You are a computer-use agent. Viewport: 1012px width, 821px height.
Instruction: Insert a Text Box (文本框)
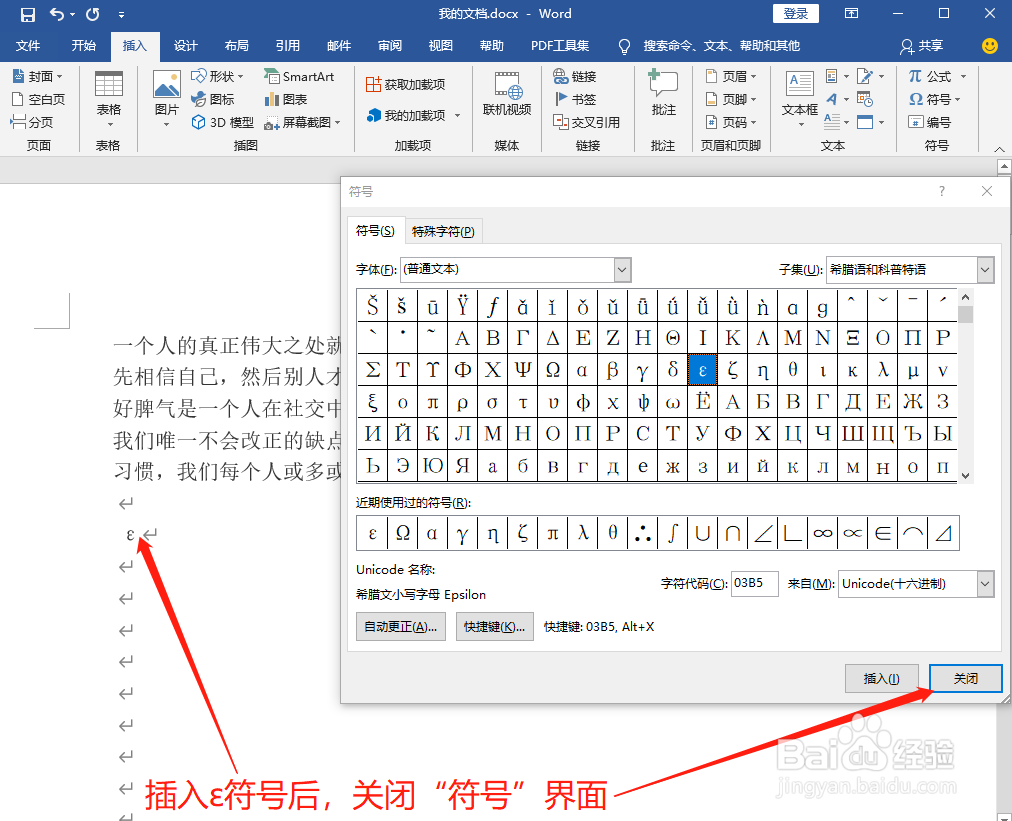pyautogui.click(x=800, y=99)
